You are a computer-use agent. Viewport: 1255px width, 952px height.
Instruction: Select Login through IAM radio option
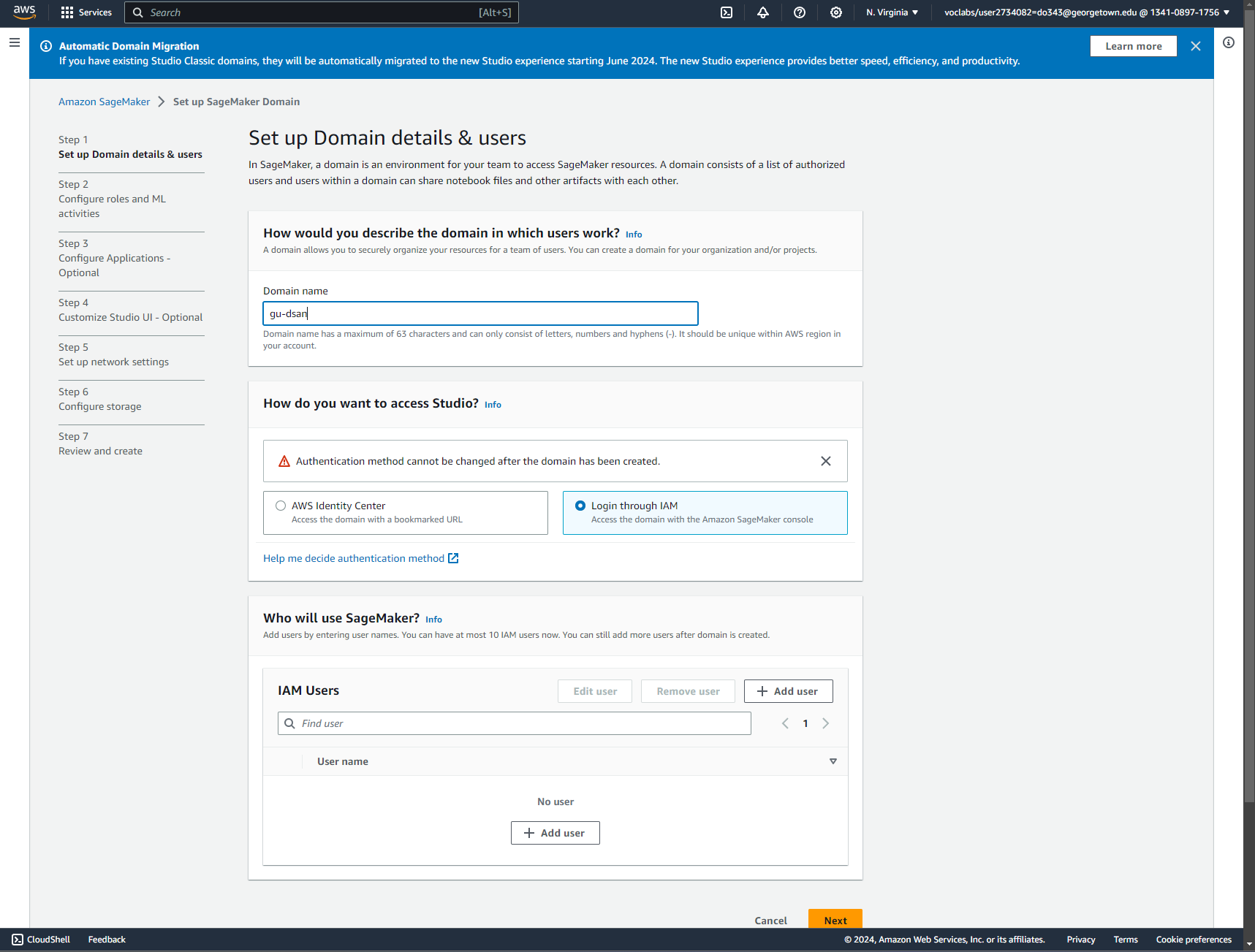(580, 506)
